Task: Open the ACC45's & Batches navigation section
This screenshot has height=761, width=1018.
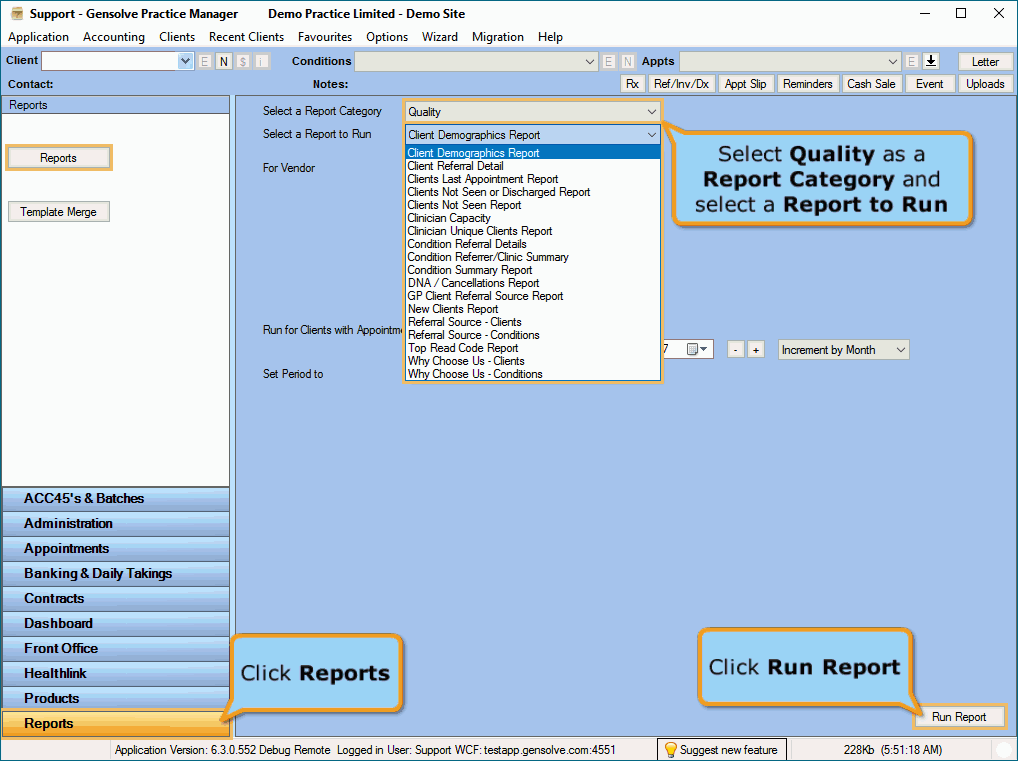Action: [x=116, y=499]
